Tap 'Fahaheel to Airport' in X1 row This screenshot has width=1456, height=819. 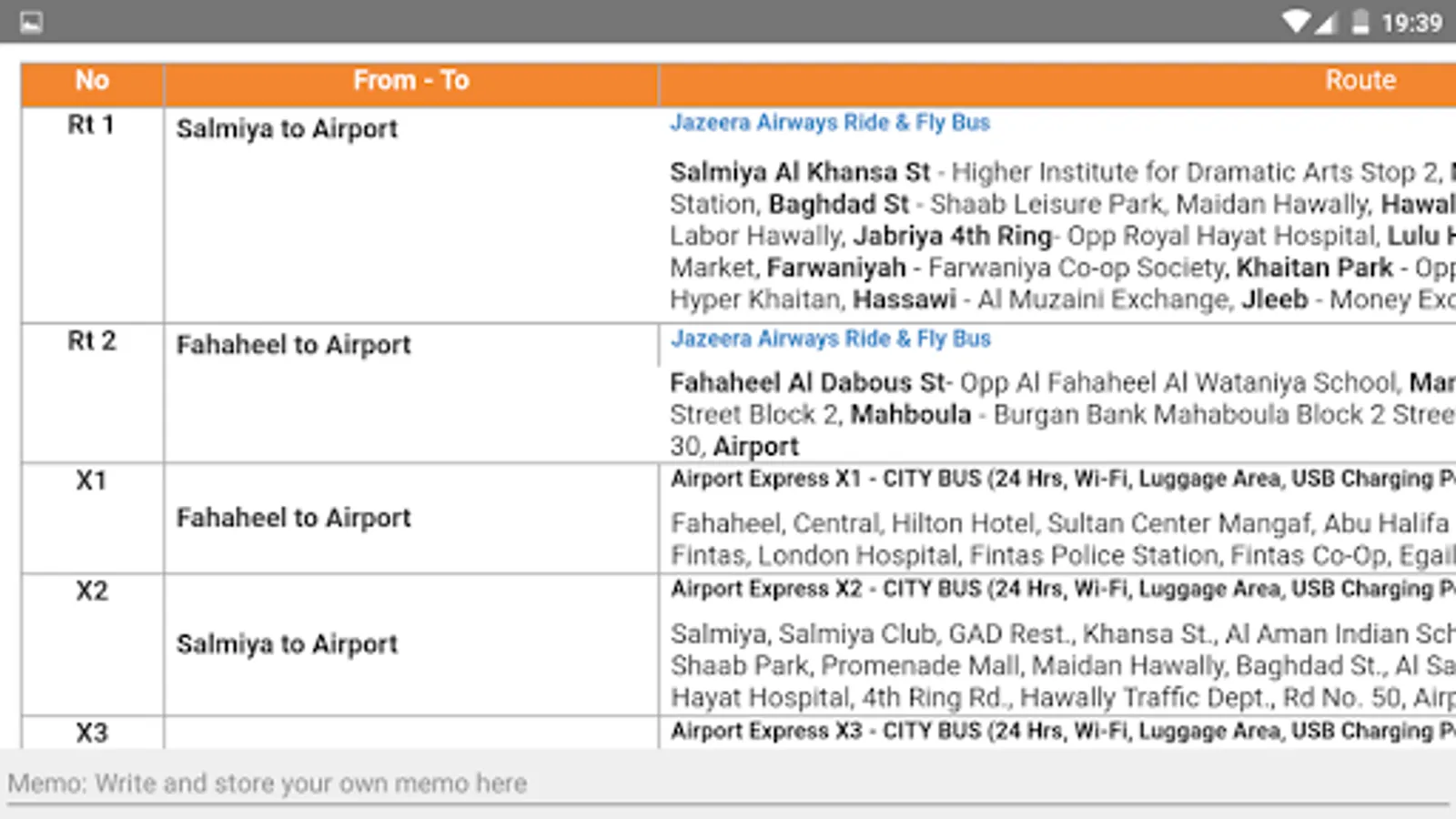click(294, 518)
